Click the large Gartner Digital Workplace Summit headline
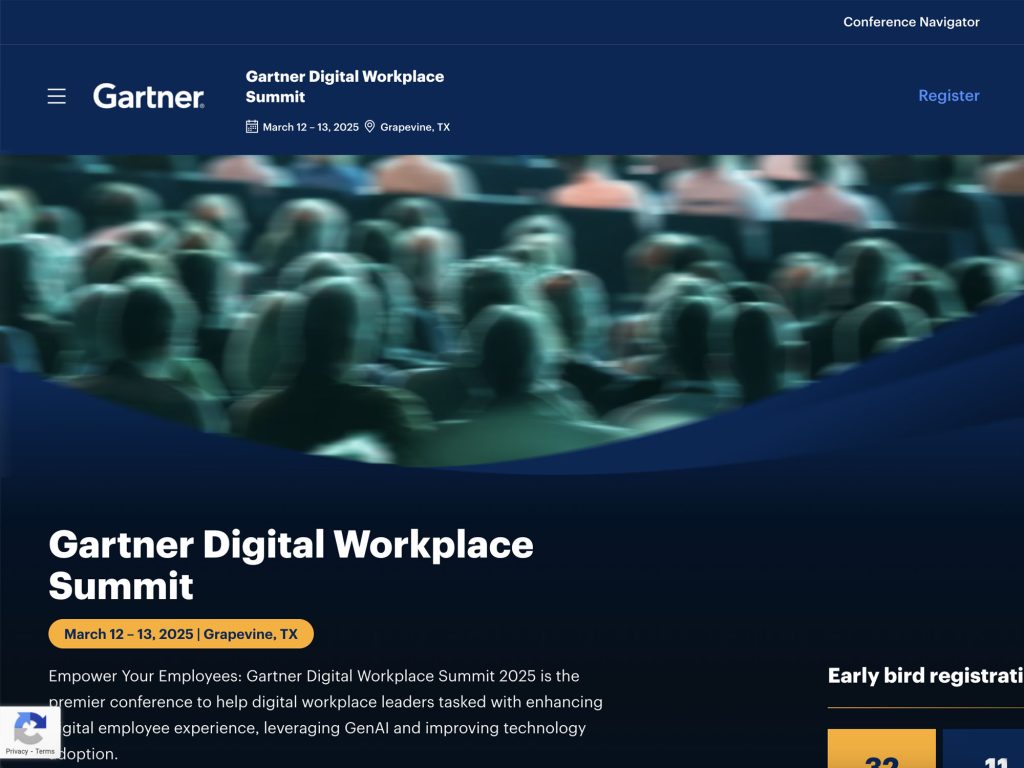 292,565
